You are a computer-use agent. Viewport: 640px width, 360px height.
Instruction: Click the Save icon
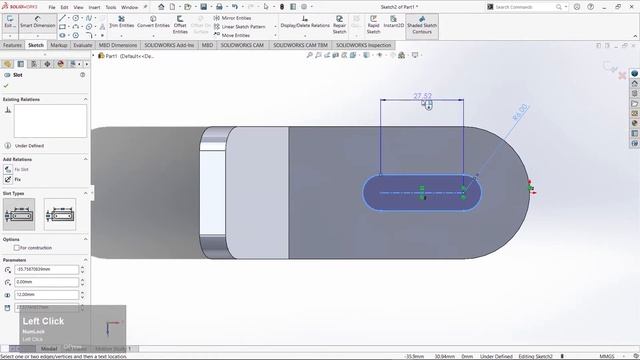tap(203, 7)
